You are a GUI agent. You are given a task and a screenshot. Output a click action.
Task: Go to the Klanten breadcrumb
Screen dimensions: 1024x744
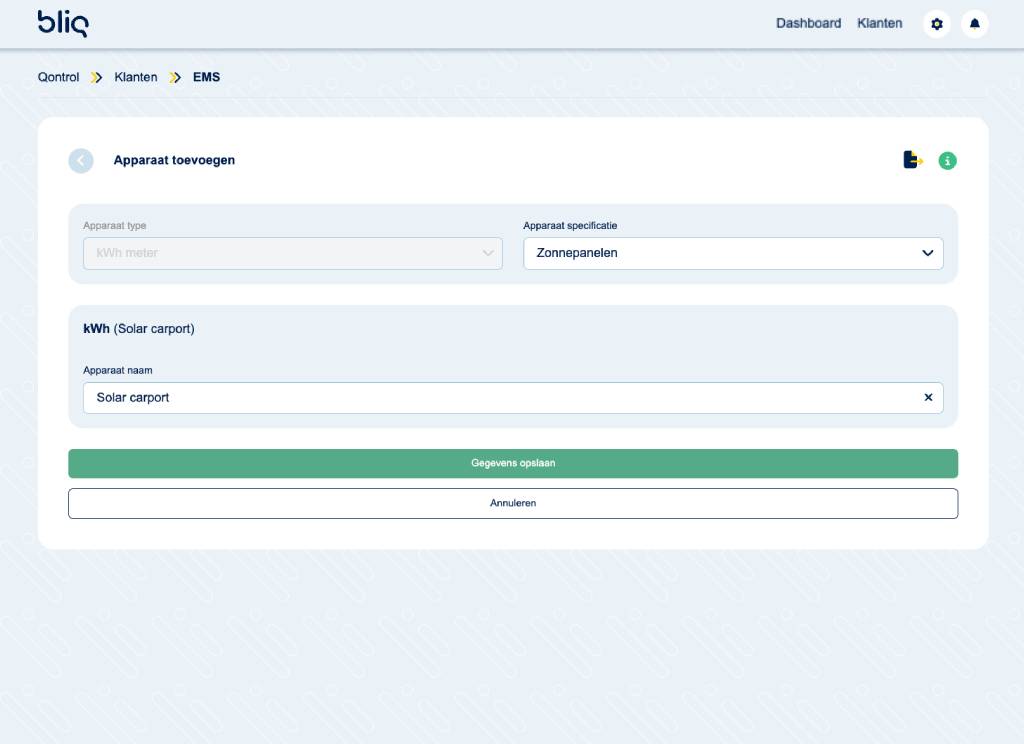[x=136, y=77]
